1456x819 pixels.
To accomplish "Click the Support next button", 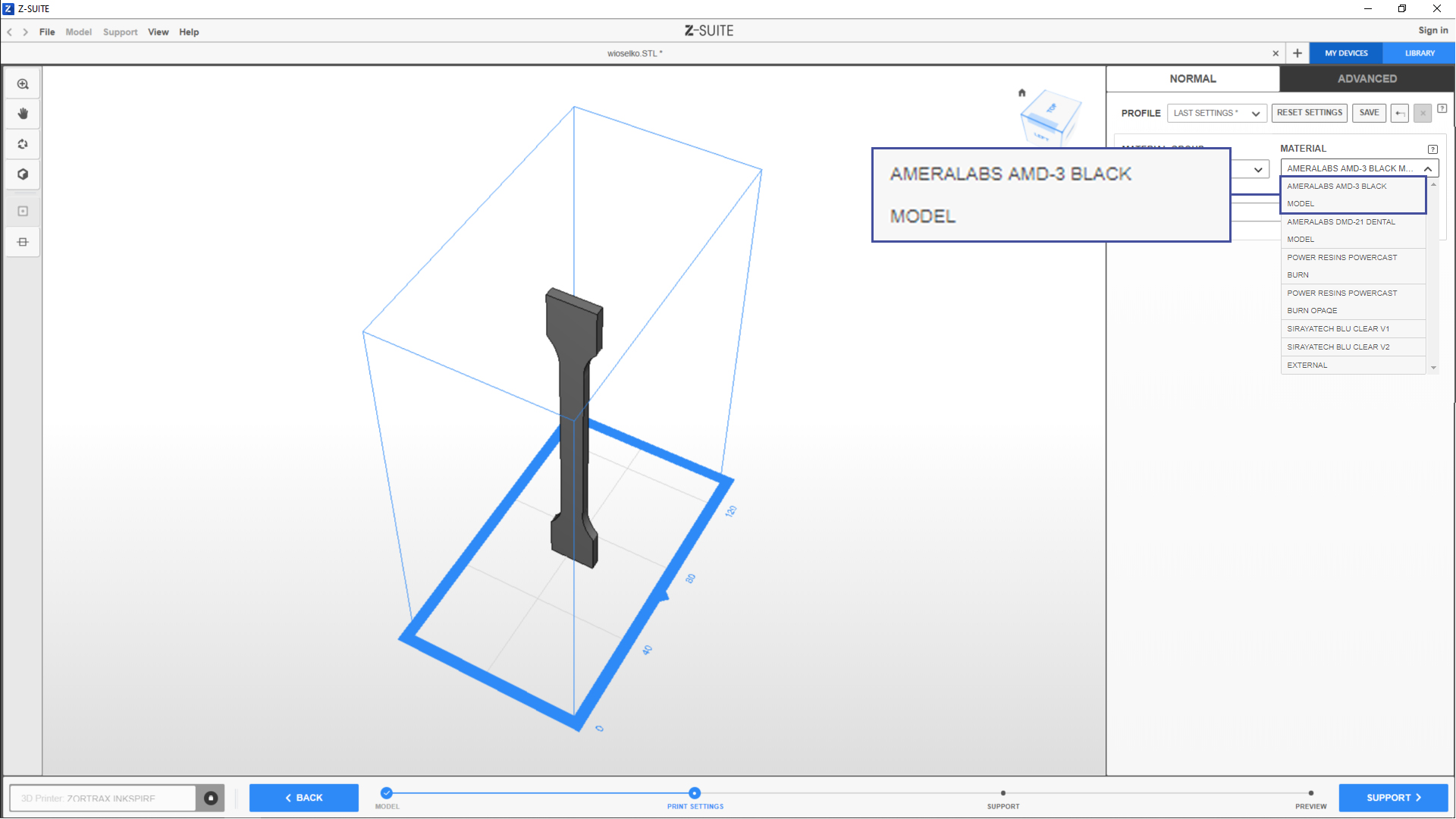I will [1393, 798].
